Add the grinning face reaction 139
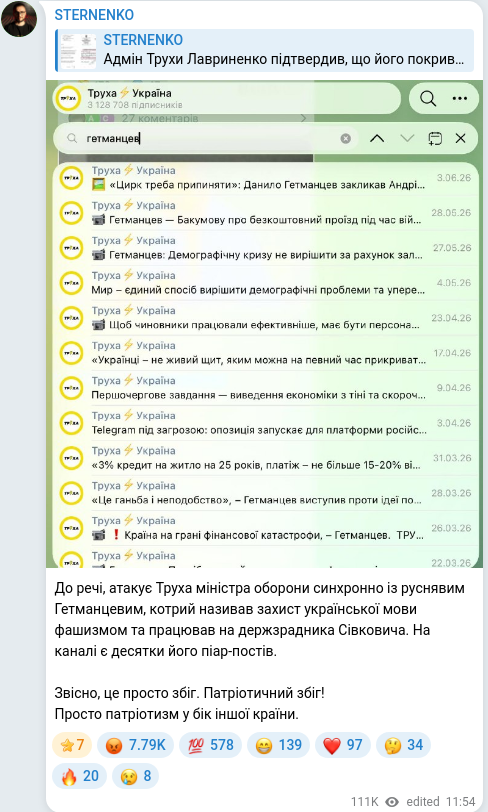The image size is (488, 812). [278, 745]
